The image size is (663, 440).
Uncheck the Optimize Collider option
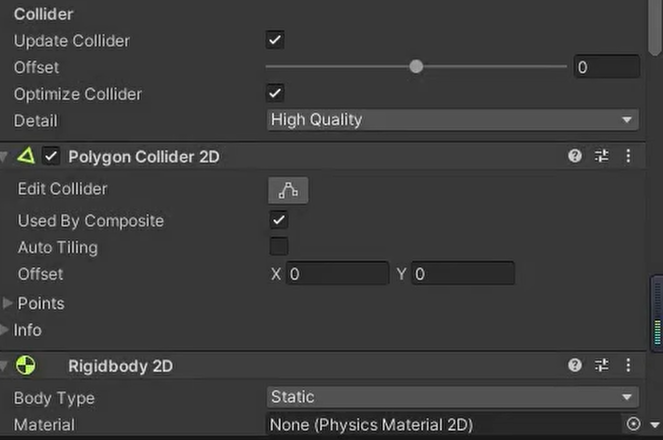tap(276, 94)
